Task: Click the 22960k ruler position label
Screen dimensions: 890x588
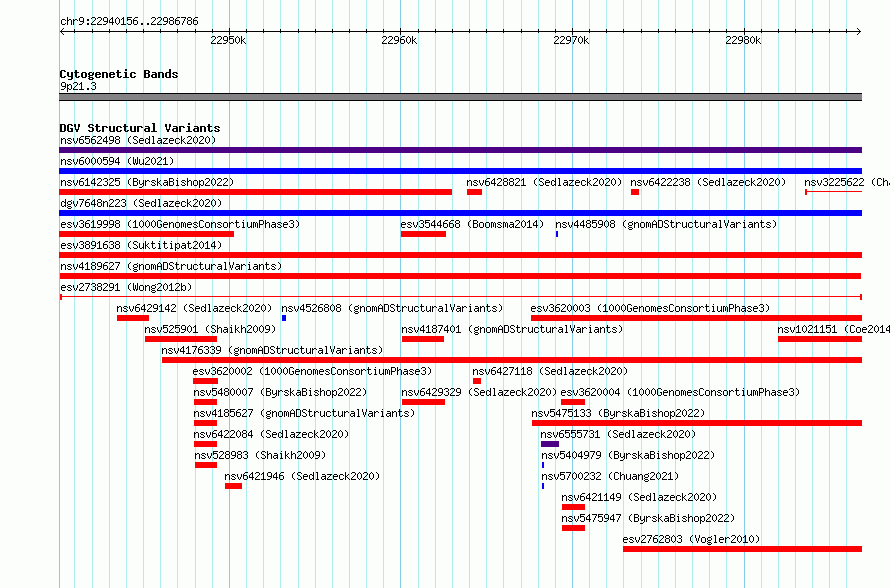Action: coord(399,40)
